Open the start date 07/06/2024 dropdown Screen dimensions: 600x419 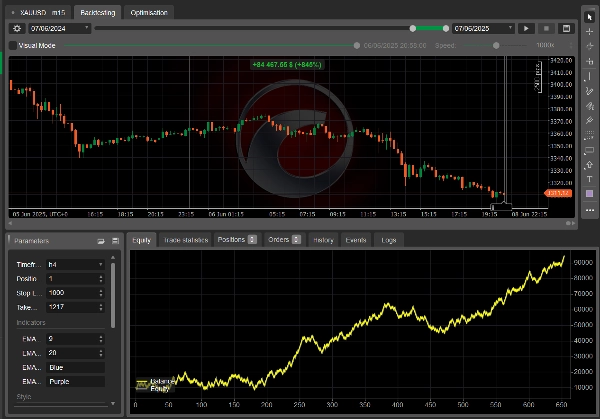(50, 29)
